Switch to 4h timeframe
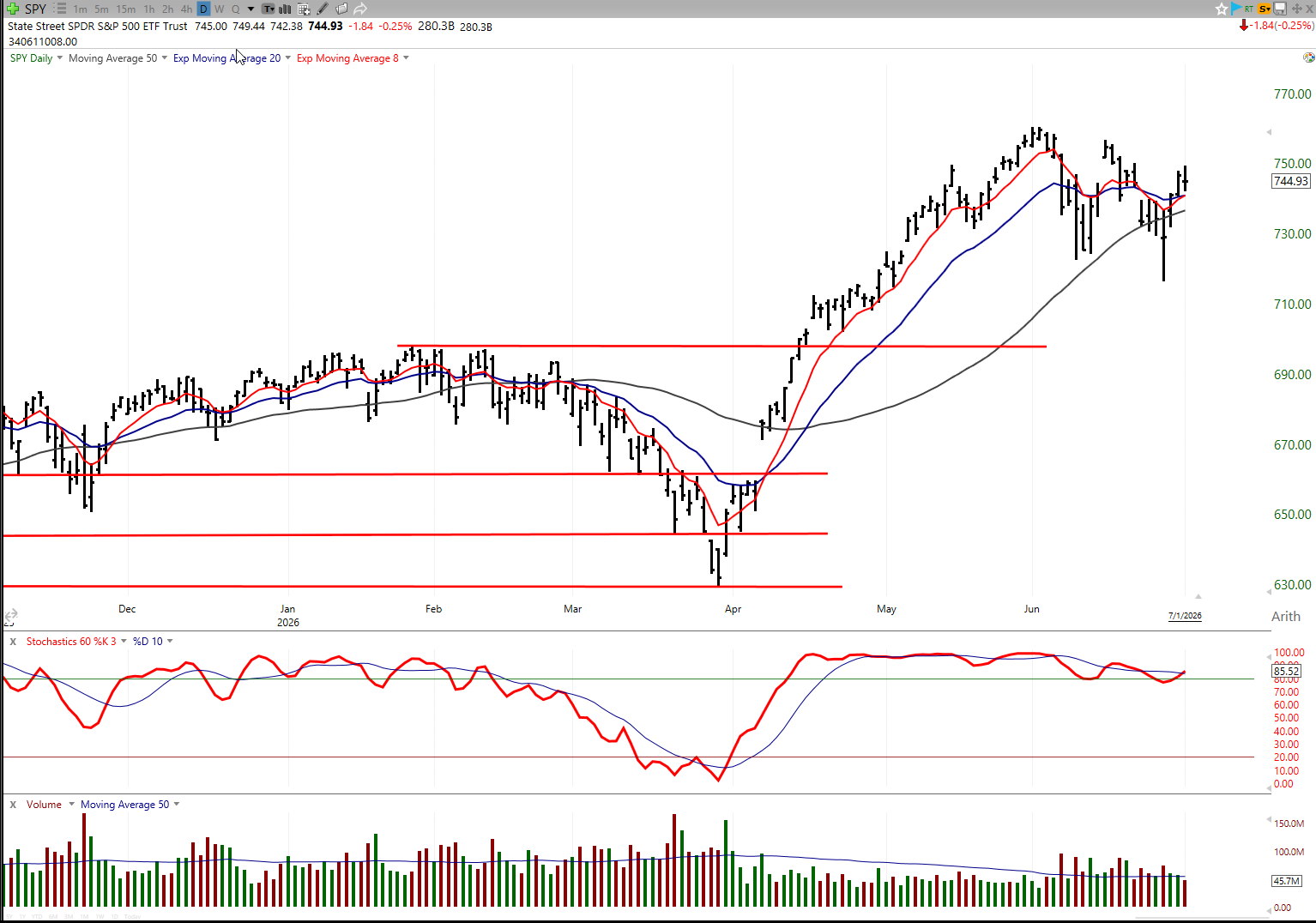The height and width of the screenshot is (923, 1316). (x=187, y=9)
